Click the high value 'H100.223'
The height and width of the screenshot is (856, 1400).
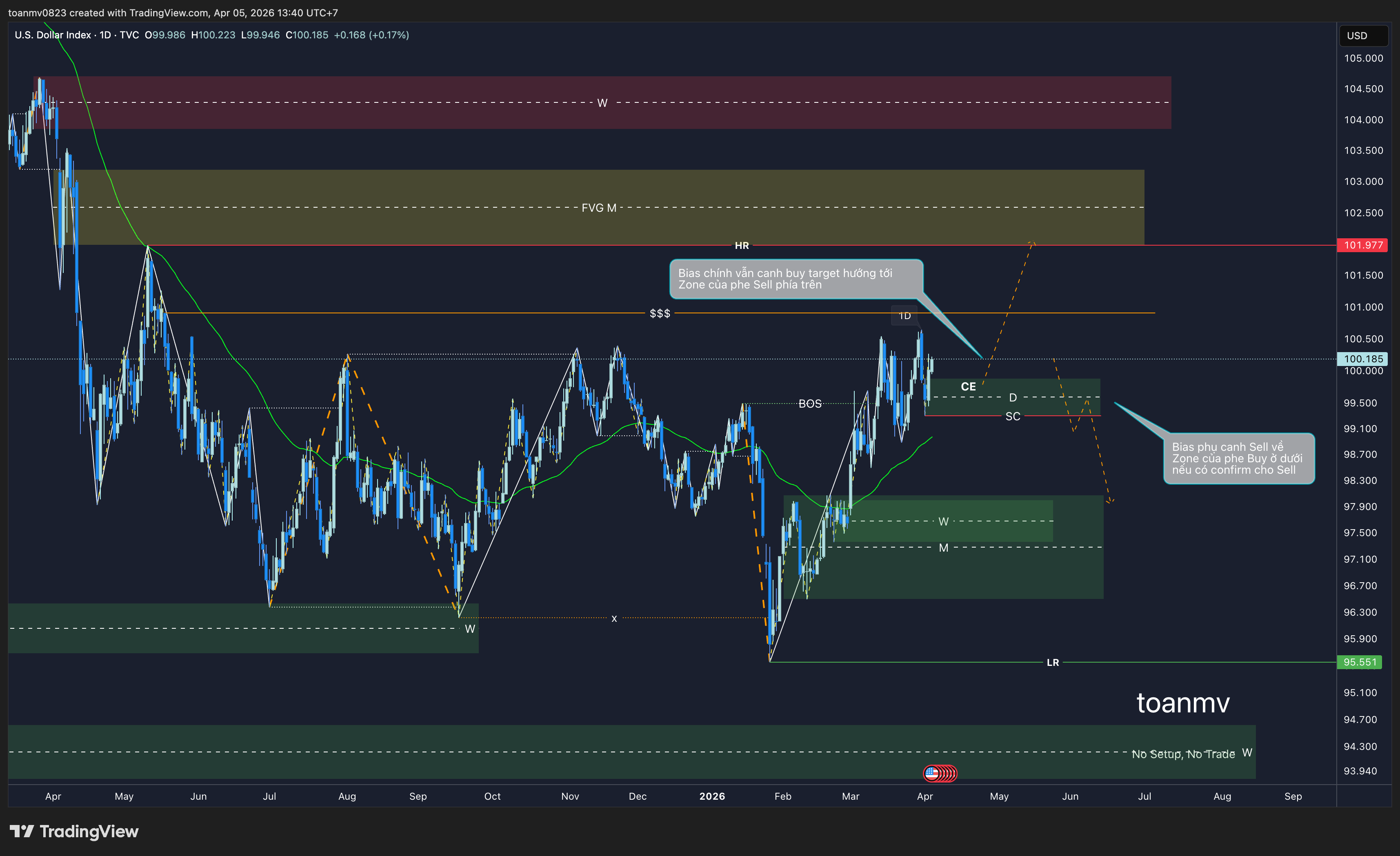(213, 35)
